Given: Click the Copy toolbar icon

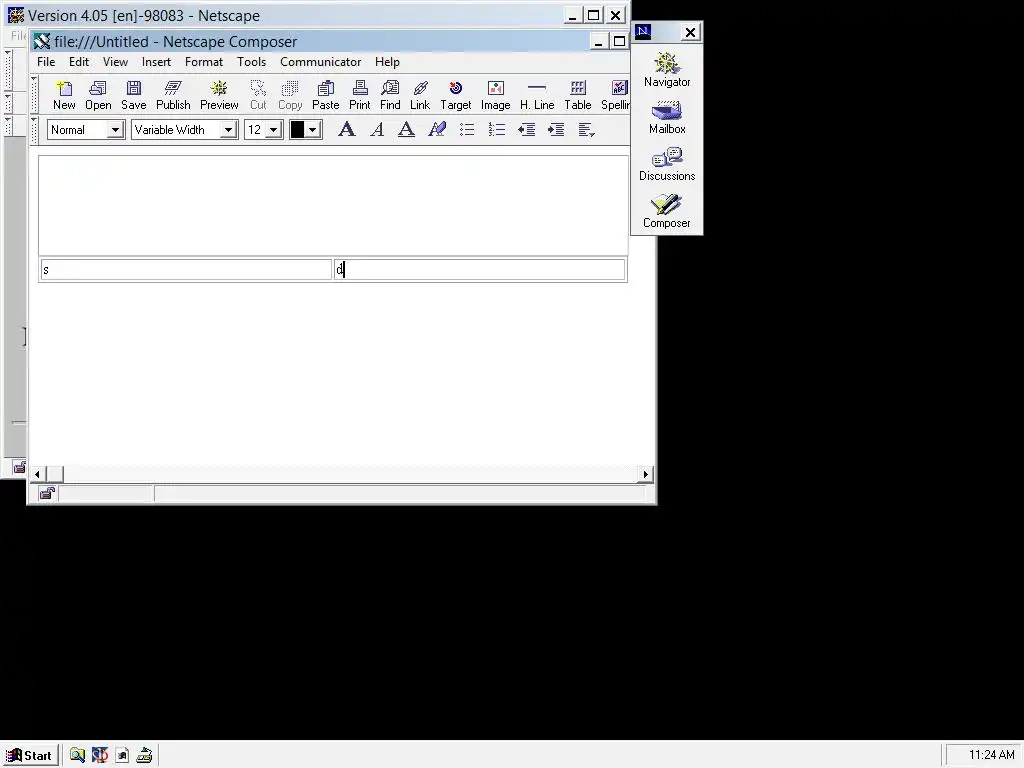Looking at the screenshot, I should (290, 95).
